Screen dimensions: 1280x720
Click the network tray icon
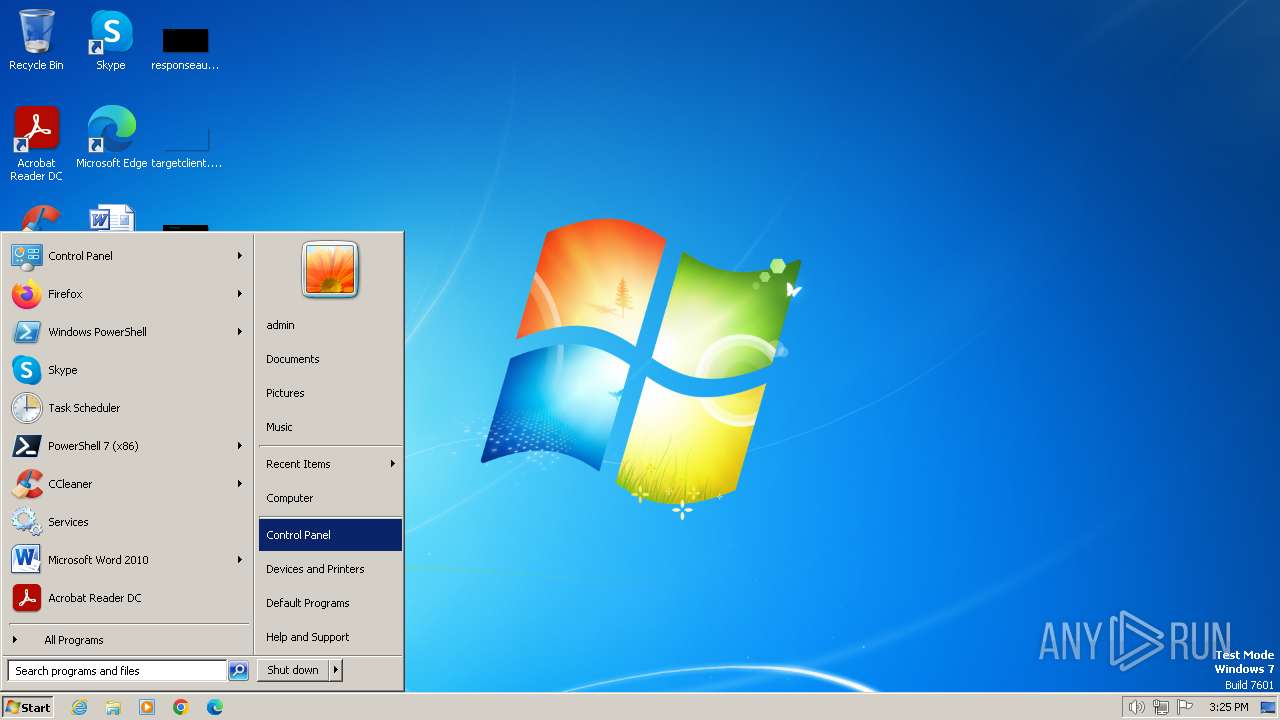point(1161,707)
